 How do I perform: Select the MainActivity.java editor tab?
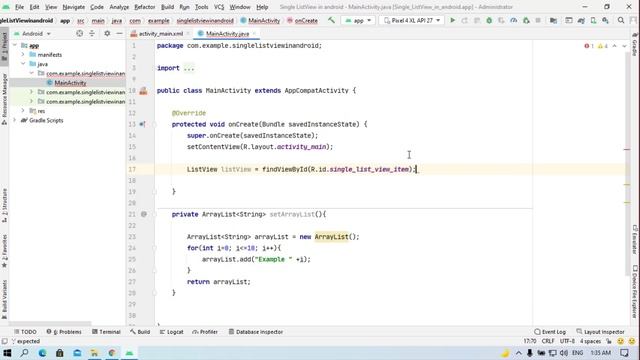[227, 33]
